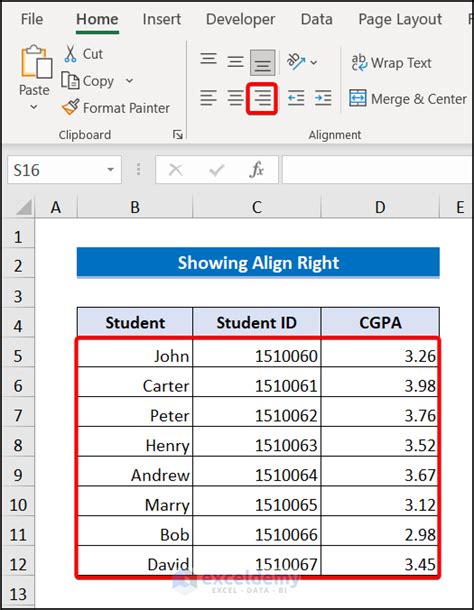The image size is (474, 610).
Task: Toggle Wrap Text
Action: [x=391, y=63]
